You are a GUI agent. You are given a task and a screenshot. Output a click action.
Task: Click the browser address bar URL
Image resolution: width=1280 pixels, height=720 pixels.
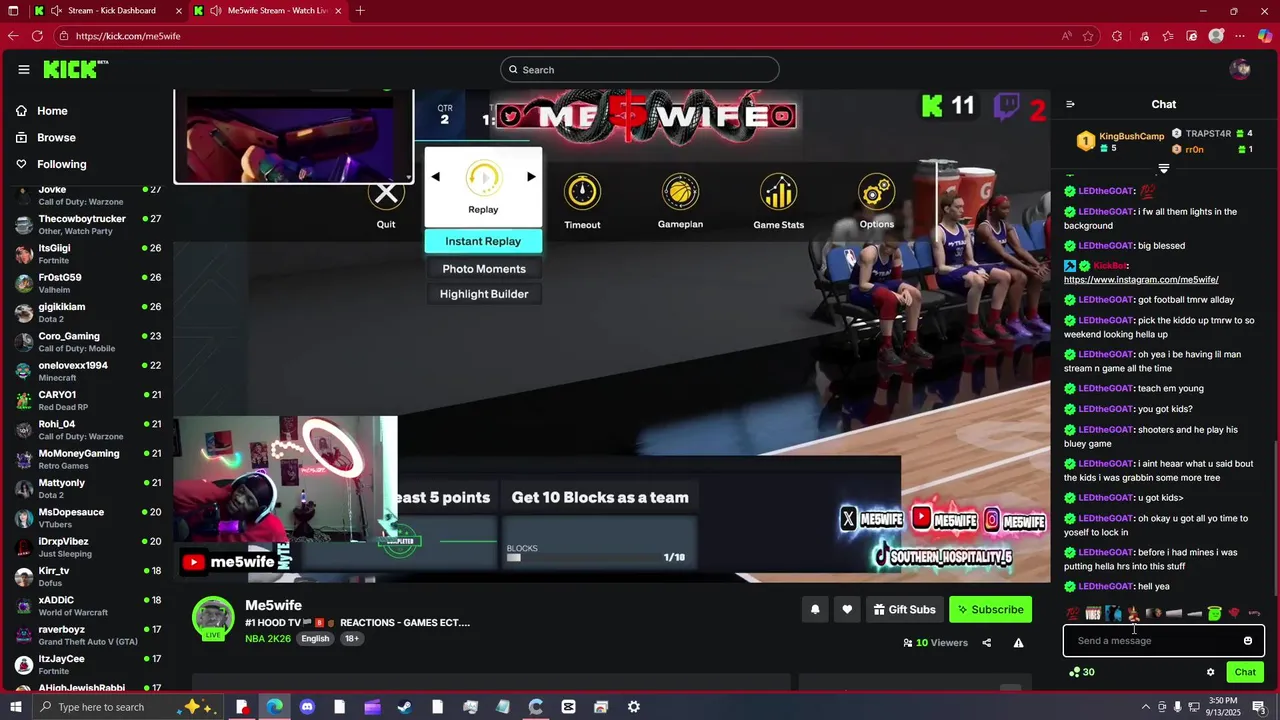[x=128, y=36]
